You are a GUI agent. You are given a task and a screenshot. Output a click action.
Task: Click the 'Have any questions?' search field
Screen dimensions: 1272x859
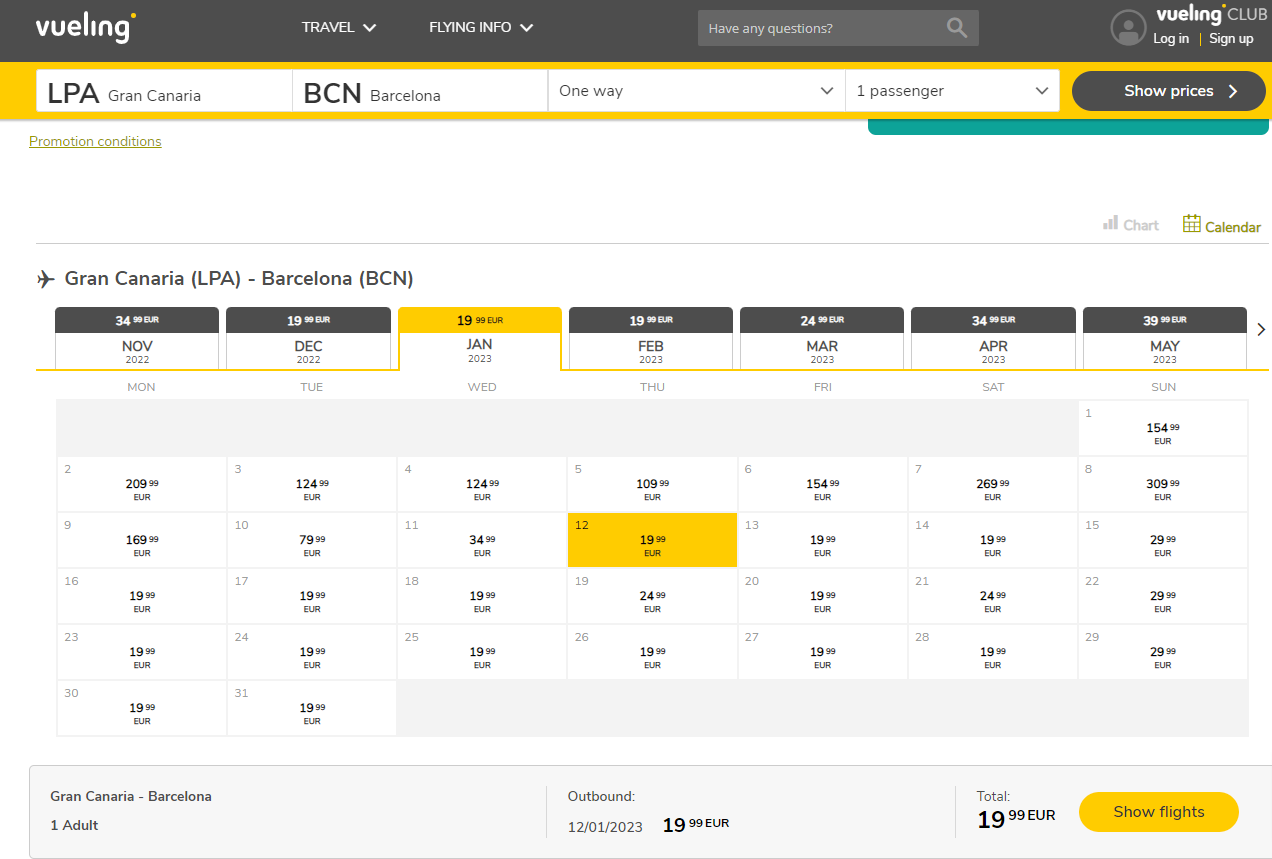click(838, 28)
